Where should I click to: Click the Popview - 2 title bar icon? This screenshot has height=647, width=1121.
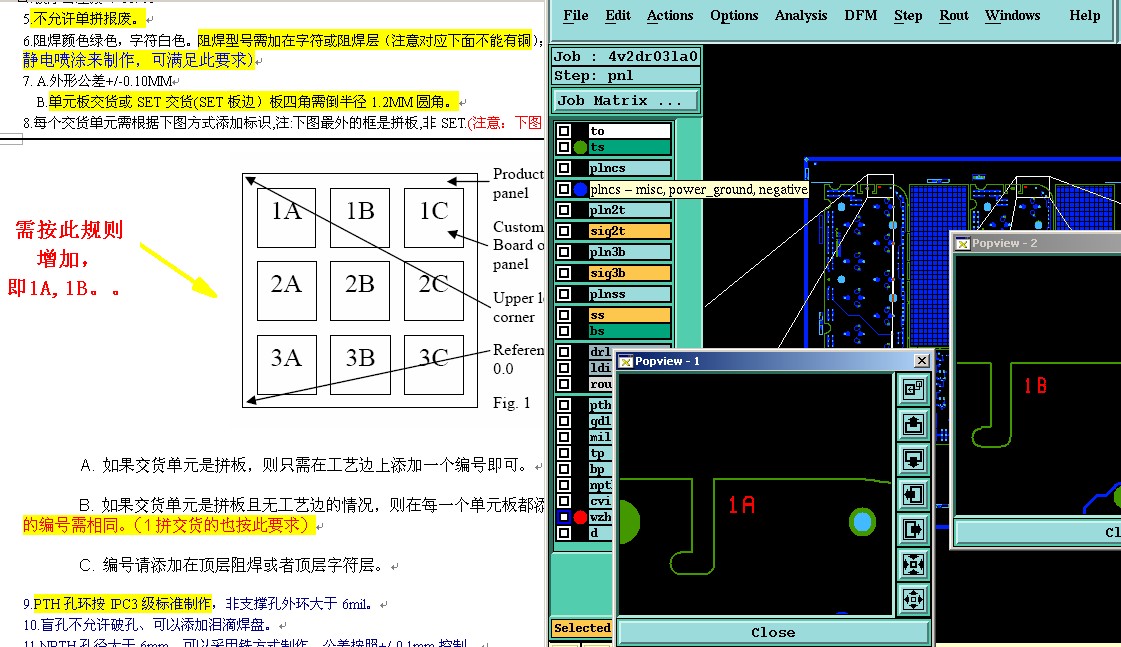click(x=963, y=243)
